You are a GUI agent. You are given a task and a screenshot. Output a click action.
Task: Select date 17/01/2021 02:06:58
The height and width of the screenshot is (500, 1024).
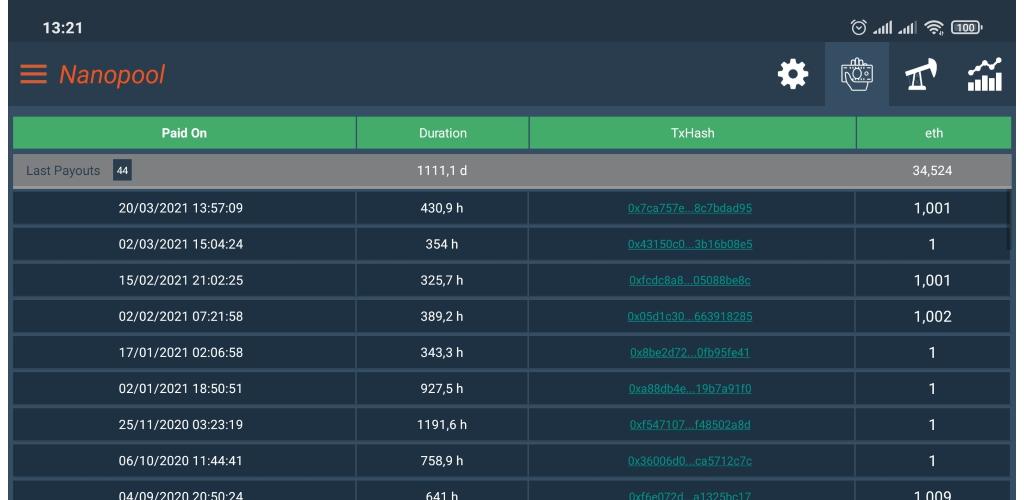point(181,352)
